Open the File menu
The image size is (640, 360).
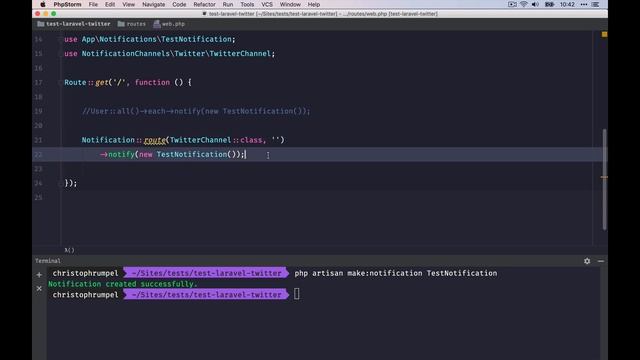pyautogui.click(x=93, y=4)
